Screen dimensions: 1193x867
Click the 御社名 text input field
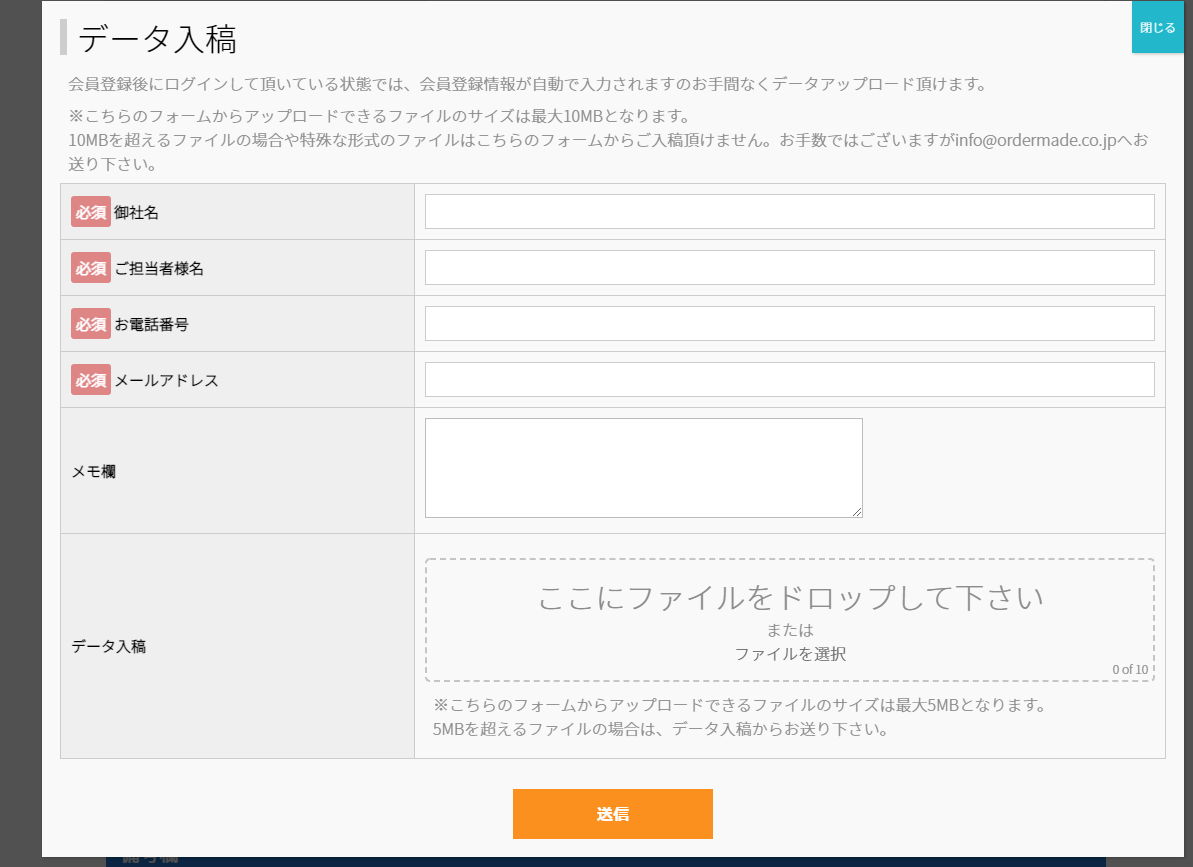[x=789, y=212]
